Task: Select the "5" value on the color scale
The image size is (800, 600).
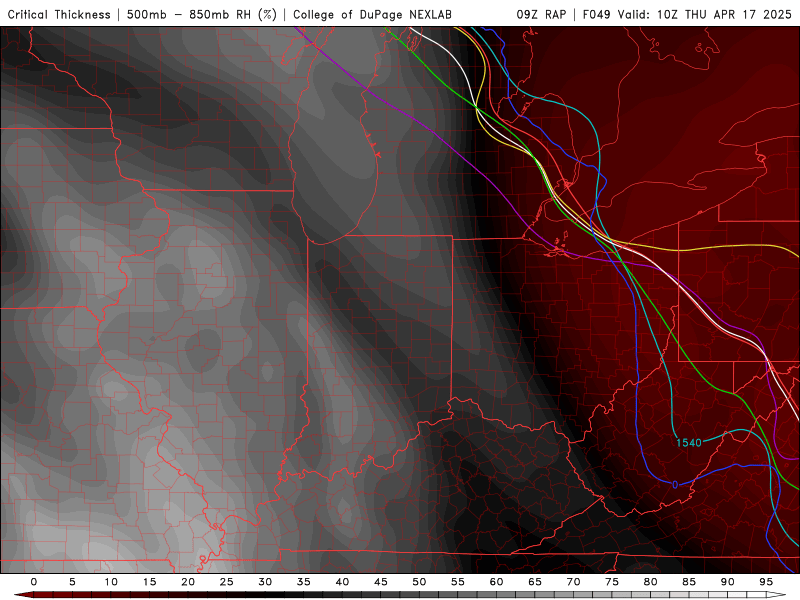Action: [72, 582]
